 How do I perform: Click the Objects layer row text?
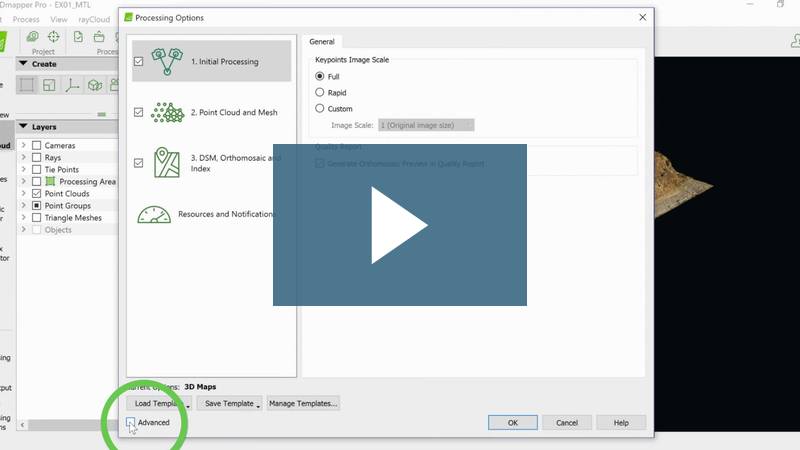(x=58, y=230)
